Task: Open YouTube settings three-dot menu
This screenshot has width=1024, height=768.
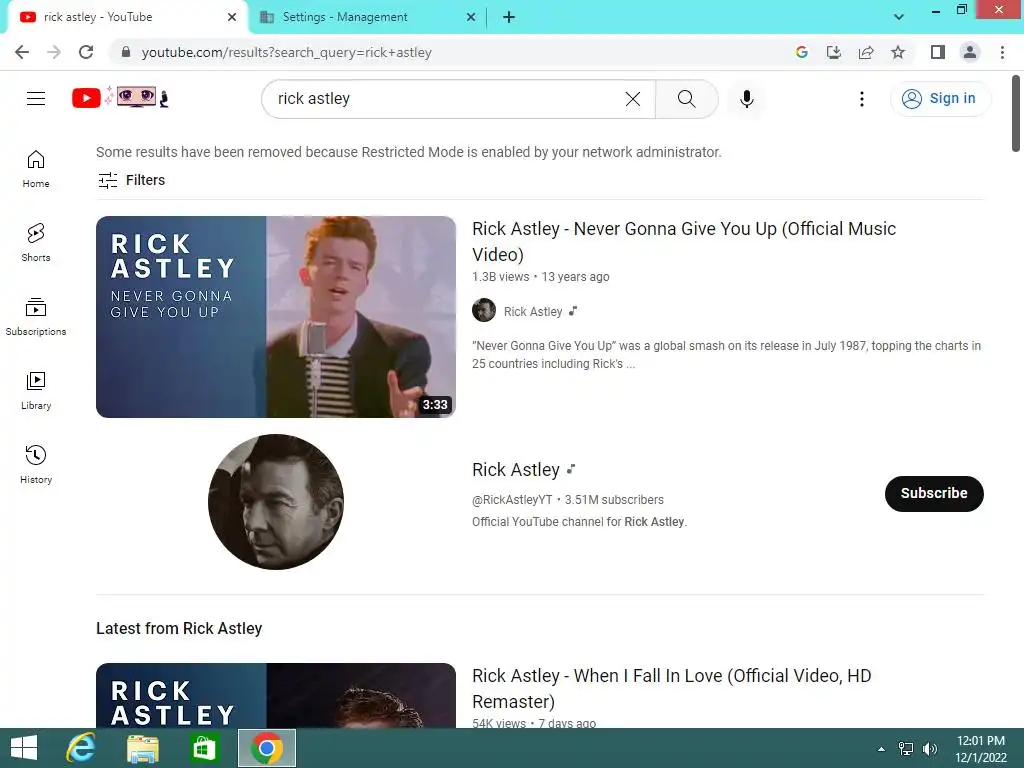Action: coord(861,99)
